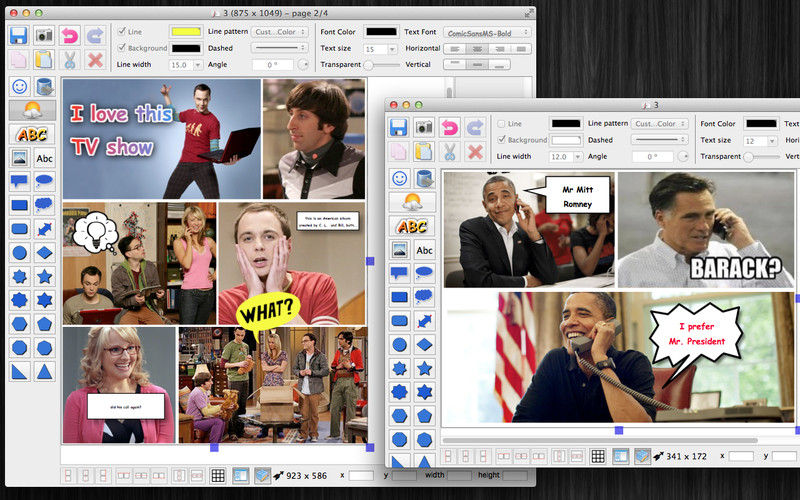Click the camera icon in front window
The image size is (800, 500).
click(424, 127)
